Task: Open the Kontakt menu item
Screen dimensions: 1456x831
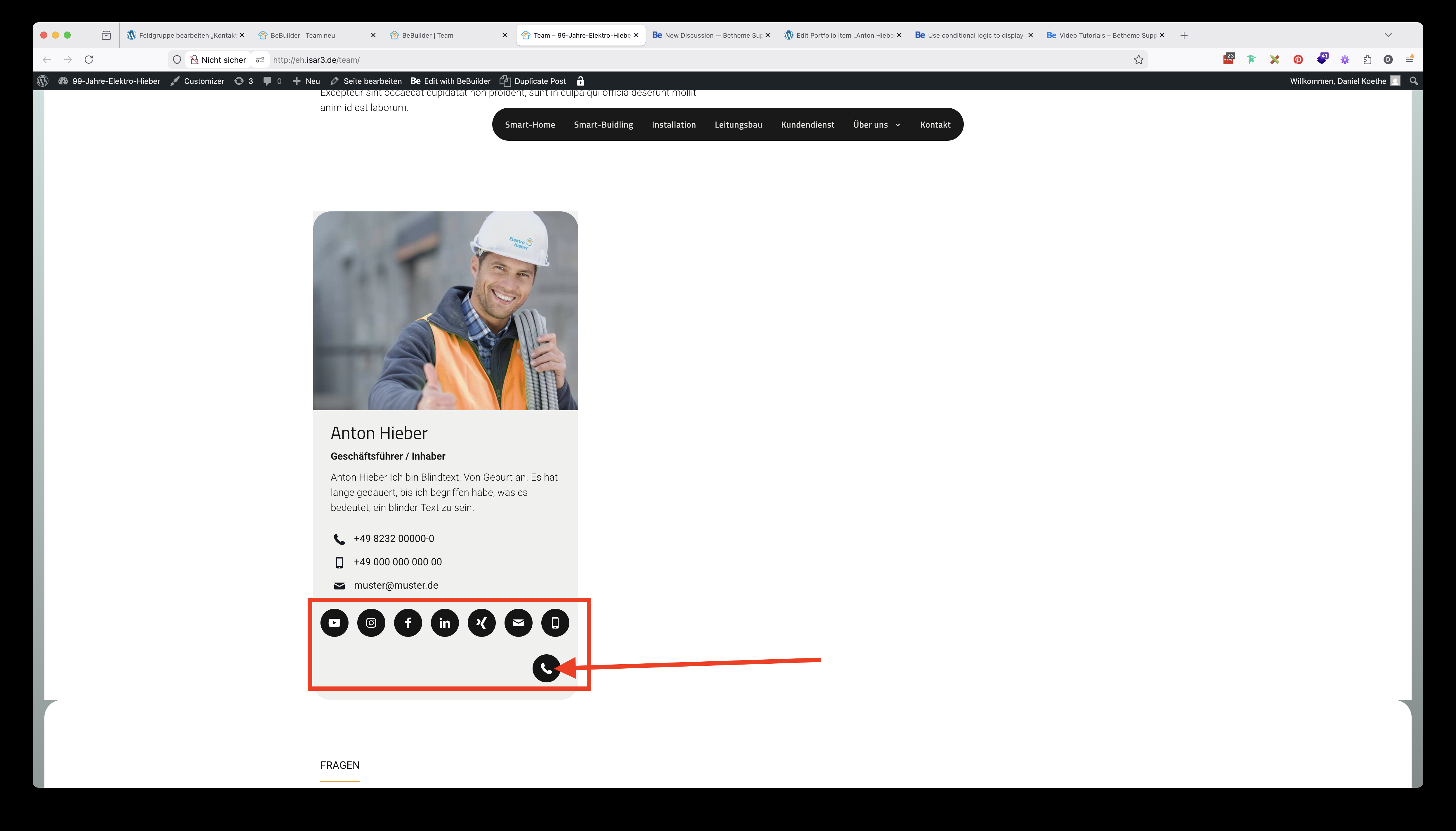Action: [935, 124]
